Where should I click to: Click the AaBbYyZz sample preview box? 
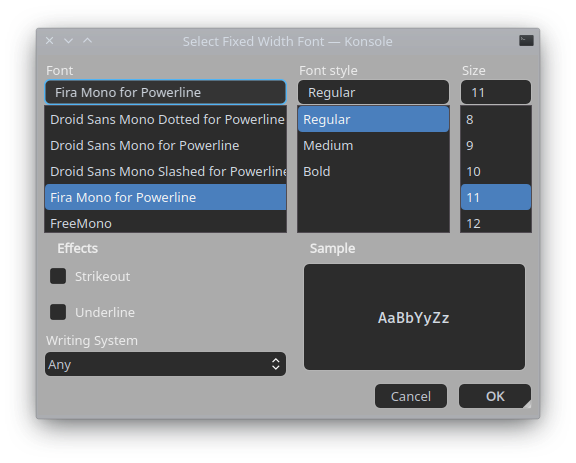(414, 317)
